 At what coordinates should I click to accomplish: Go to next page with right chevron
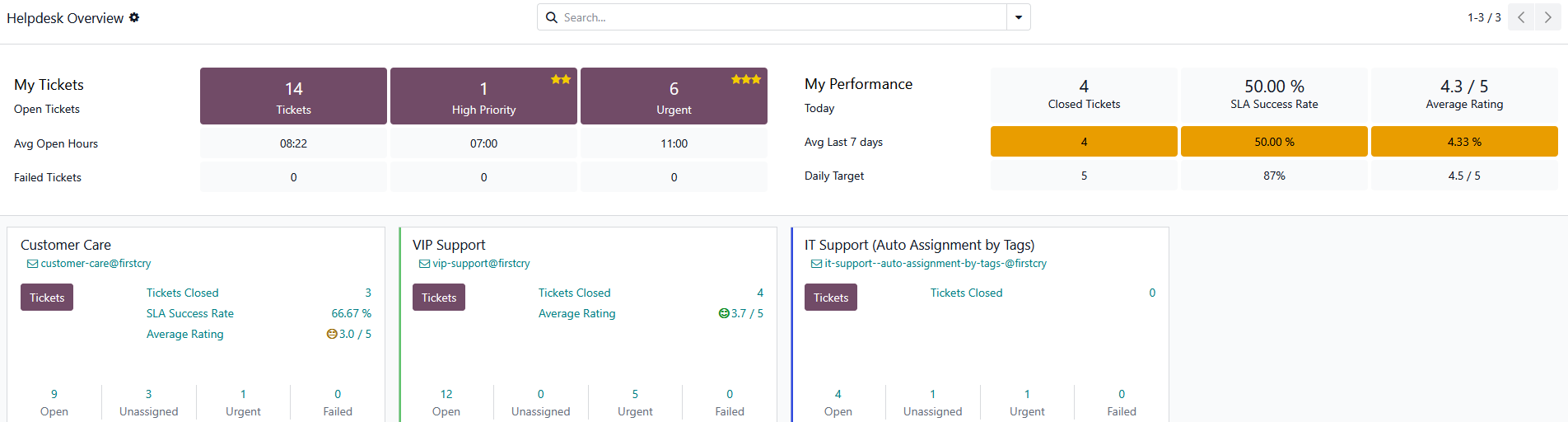click(x=1547, y=17)
